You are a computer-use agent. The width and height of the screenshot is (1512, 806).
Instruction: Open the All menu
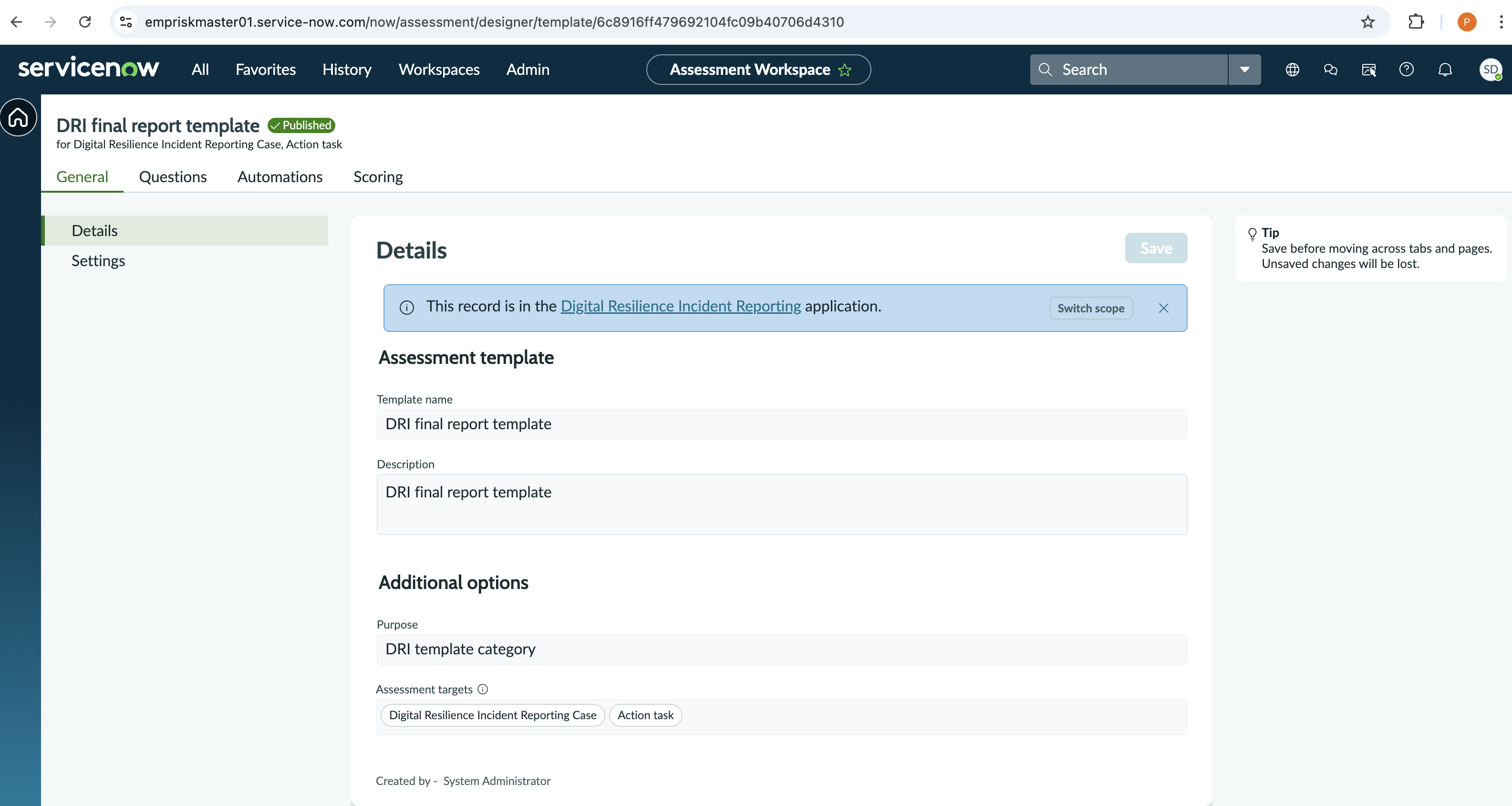click(x=200, y=69)
